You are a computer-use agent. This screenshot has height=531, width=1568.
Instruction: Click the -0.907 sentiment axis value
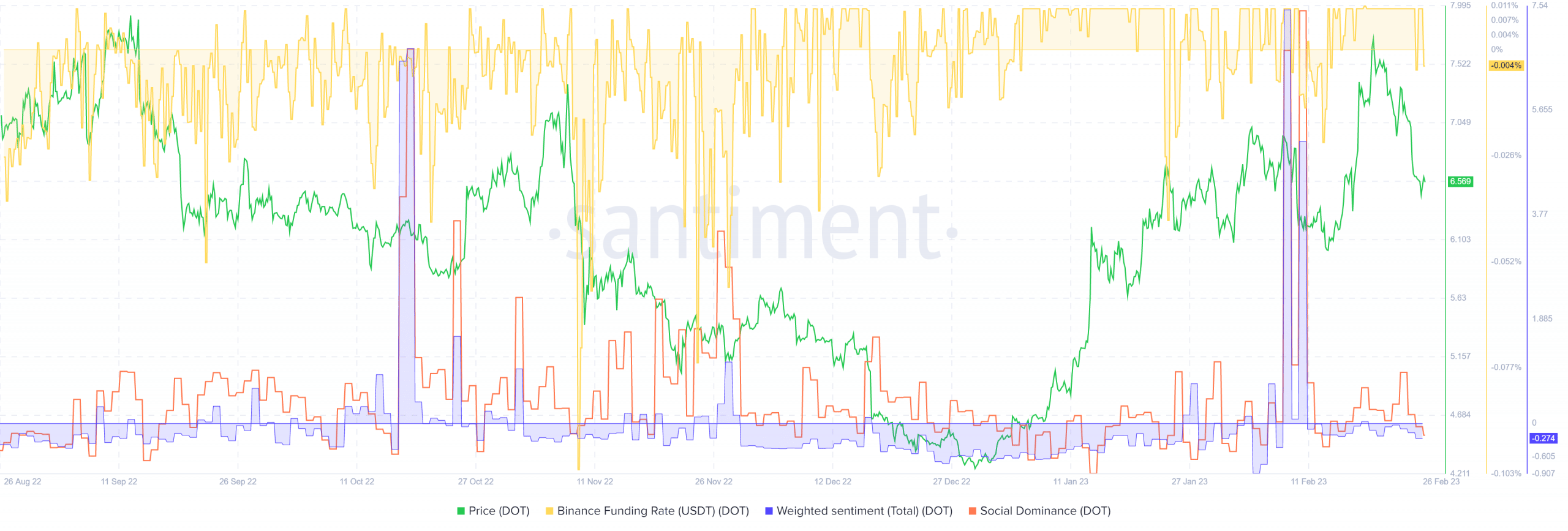coord(1543,473)
